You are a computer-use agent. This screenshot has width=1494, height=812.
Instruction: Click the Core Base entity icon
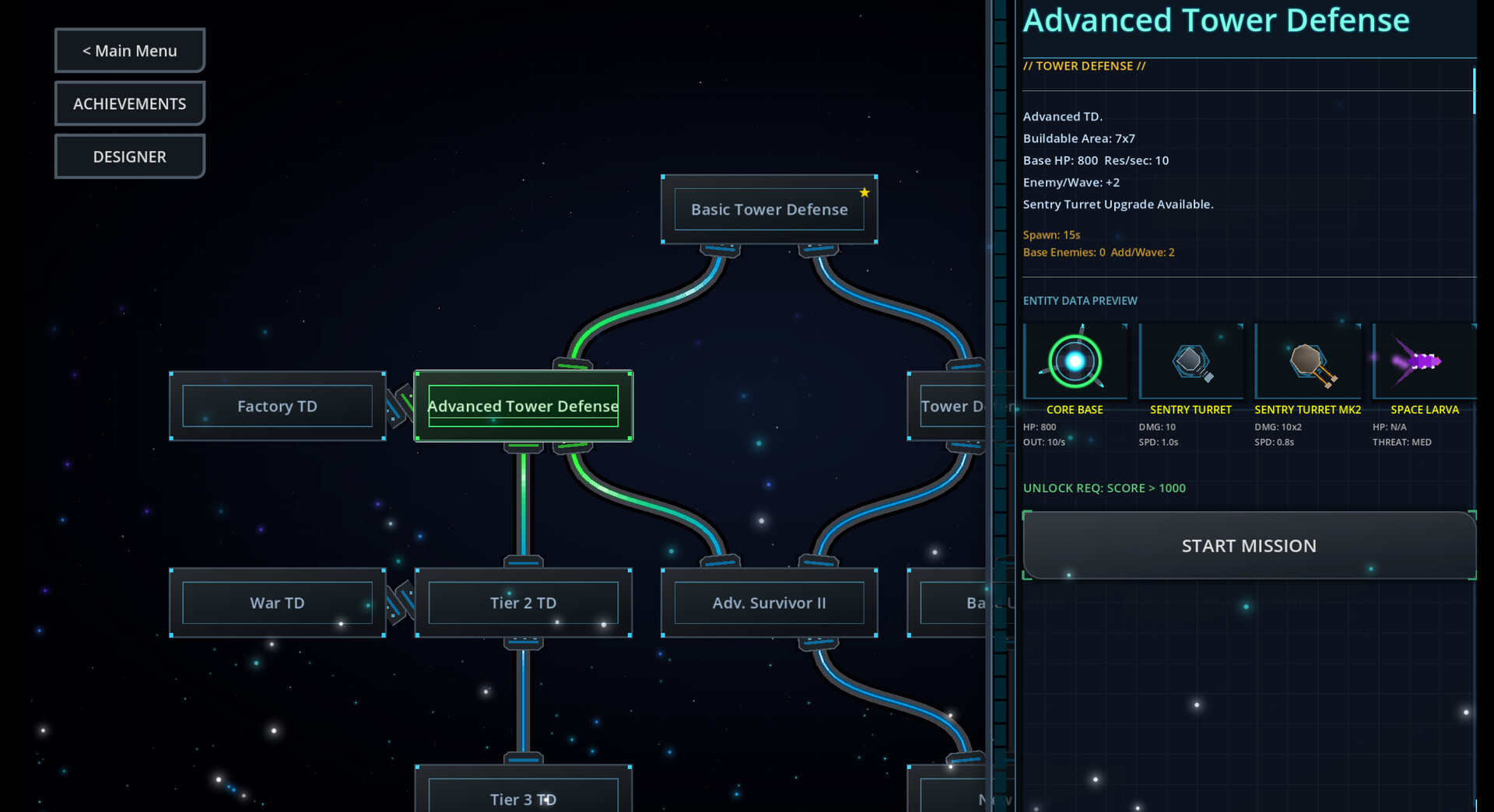[1075, 362]
